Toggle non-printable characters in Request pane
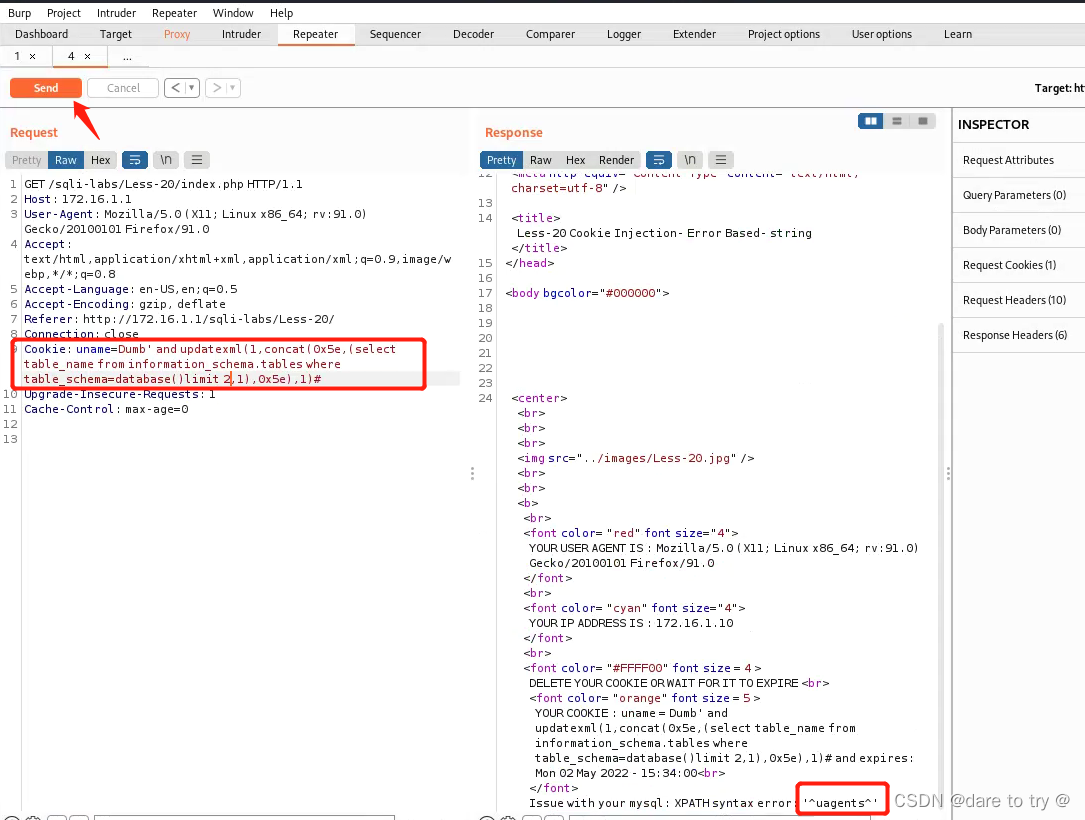This screenshot has height=820, width=1085. click(166, 160)
